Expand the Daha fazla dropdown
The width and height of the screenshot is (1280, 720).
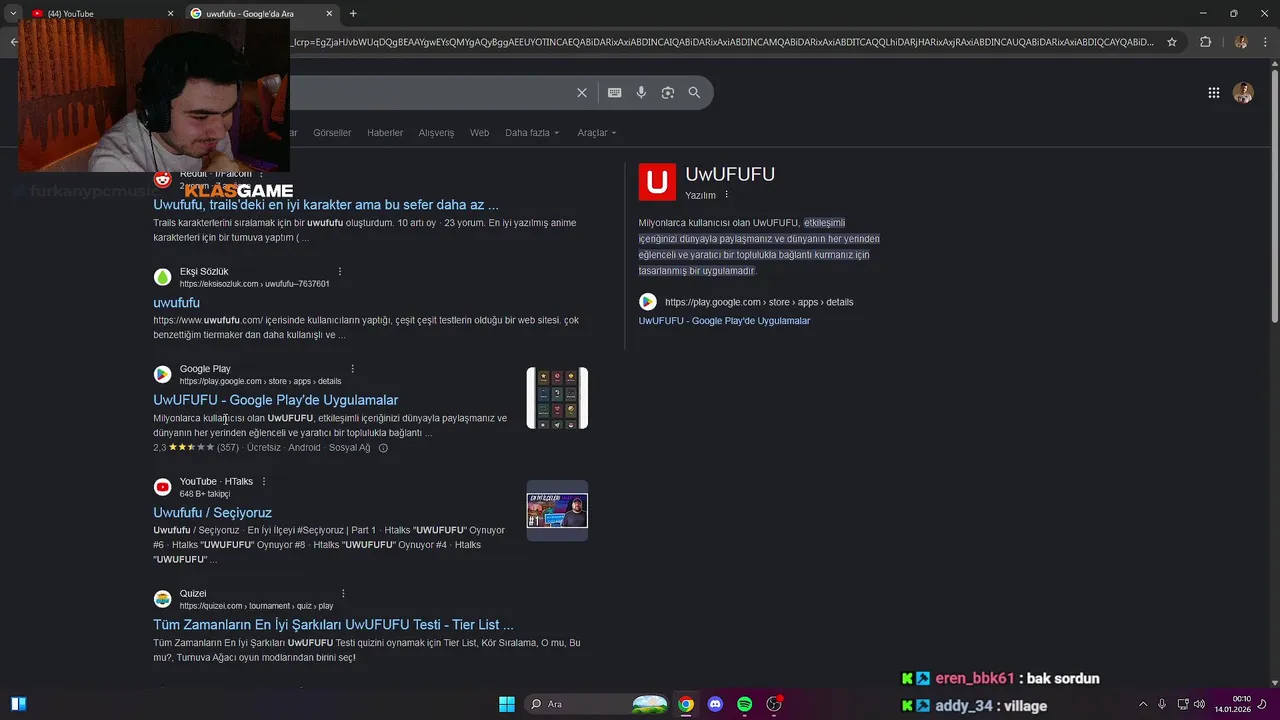pyautogui.click(x=532, y=133)
